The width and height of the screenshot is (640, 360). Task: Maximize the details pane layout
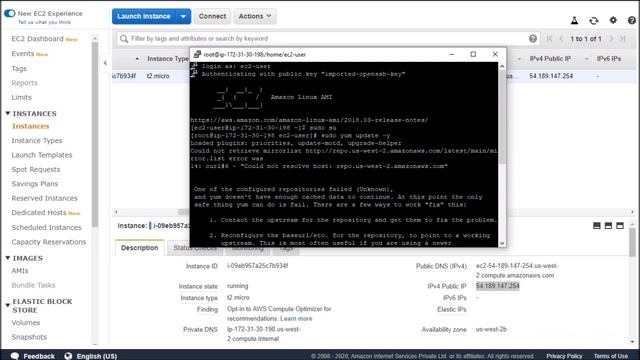coord(620,226)
